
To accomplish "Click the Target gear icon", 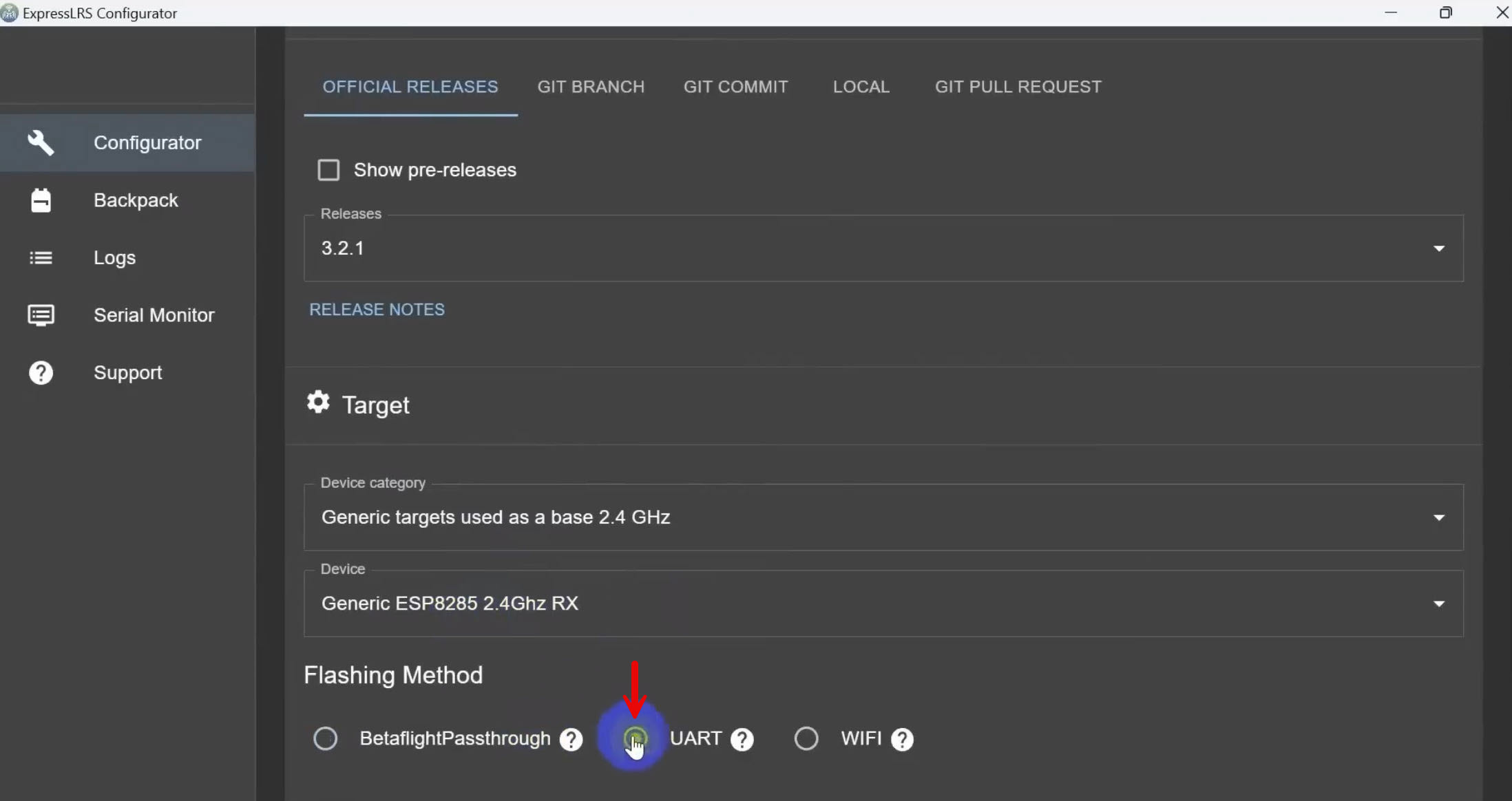I will click(x=318, y=402).
